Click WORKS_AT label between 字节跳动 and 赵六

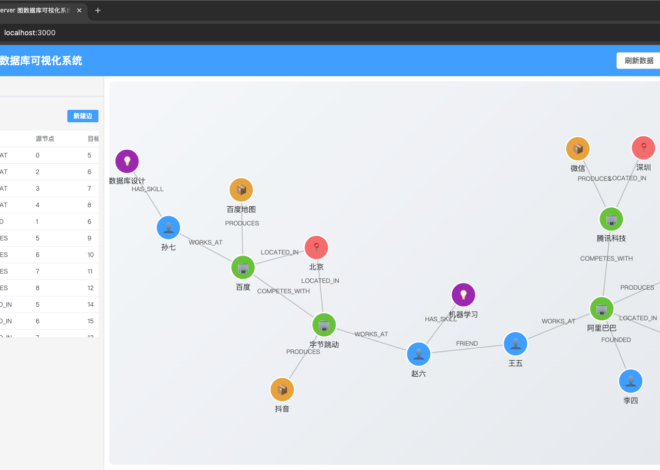tap(371, 334)
